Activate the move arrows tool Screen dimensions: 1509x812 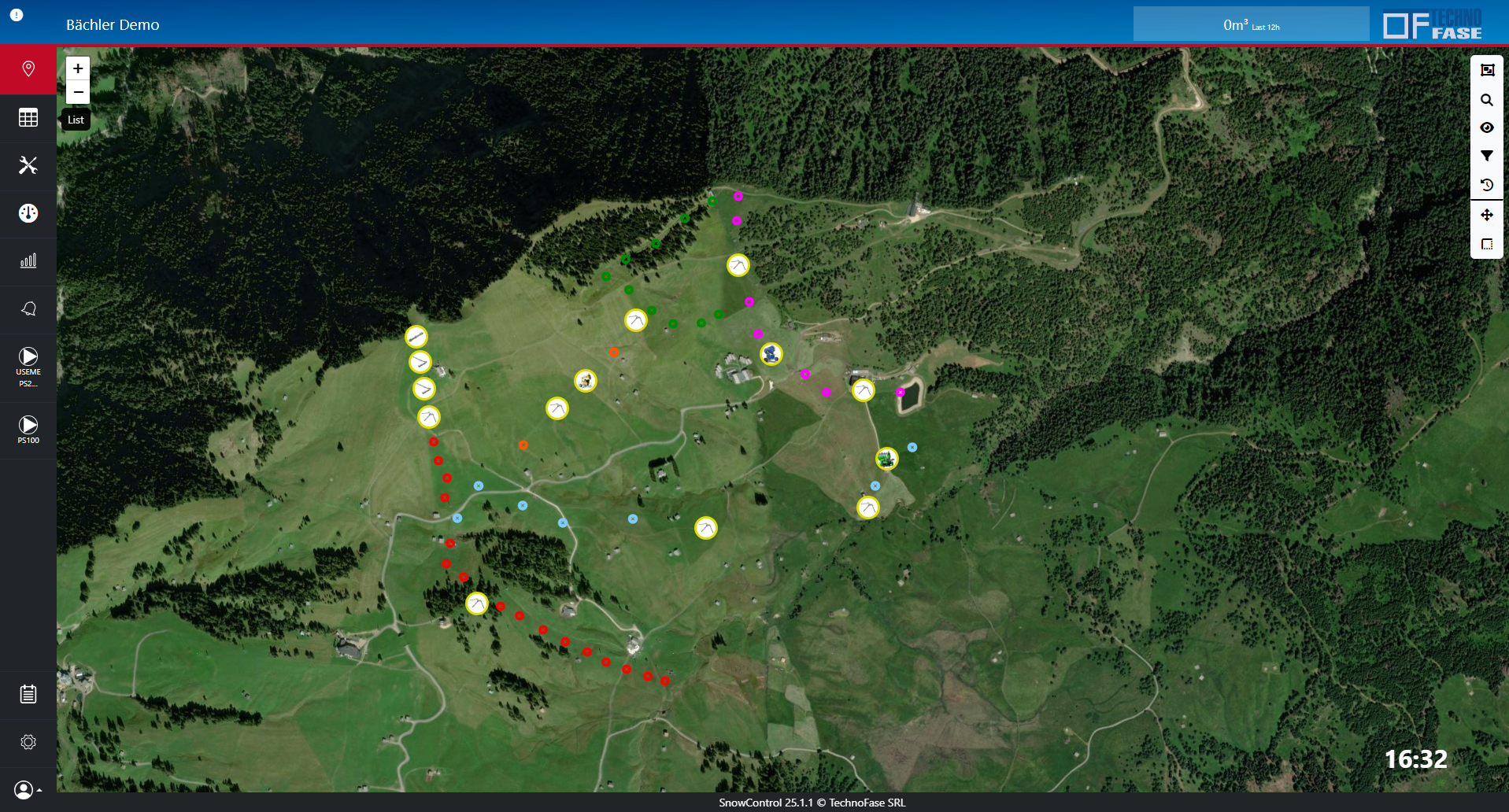(1486, 215)
